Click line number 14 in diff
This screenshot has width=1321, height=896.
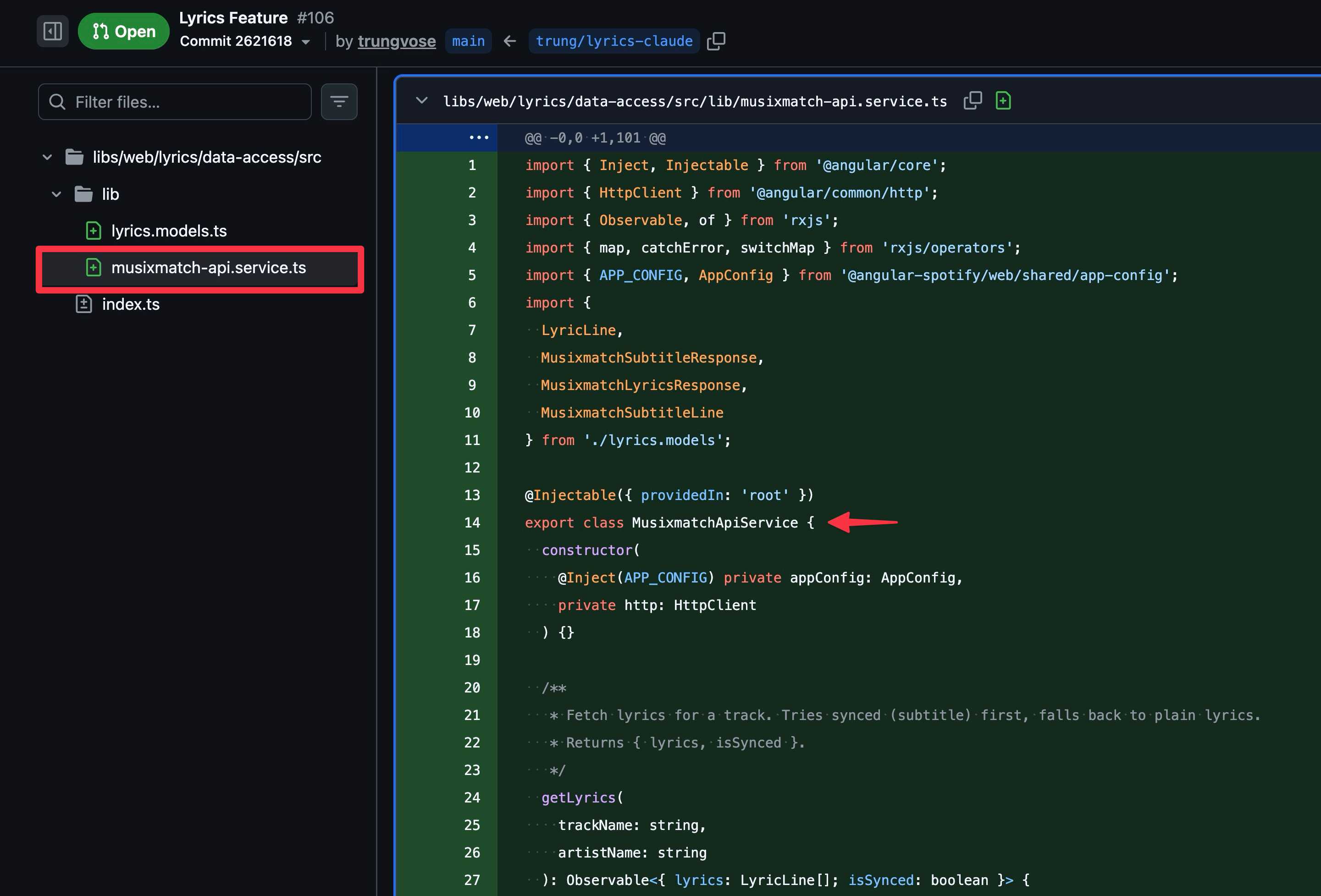click(472, 523)
